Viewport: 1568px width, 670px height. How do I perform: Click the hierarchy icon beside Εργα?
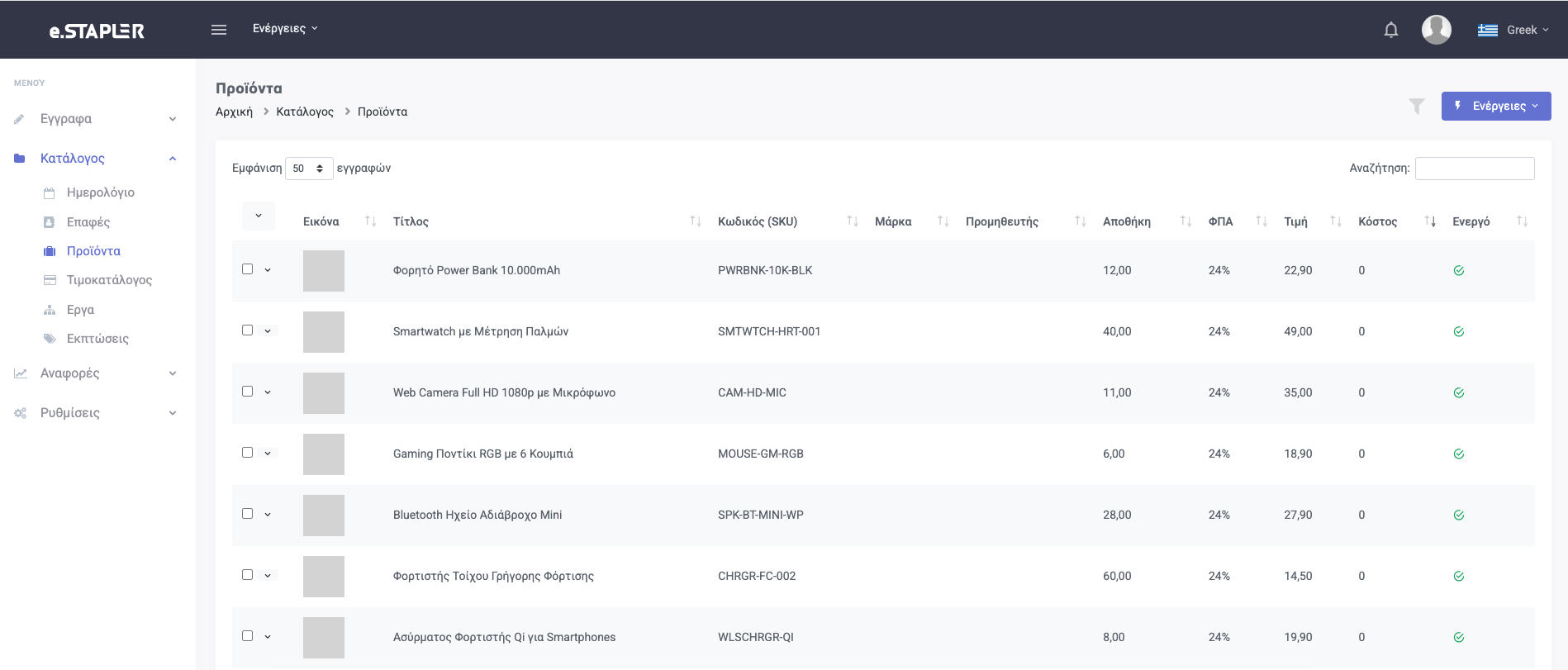[x=50, y=310]
